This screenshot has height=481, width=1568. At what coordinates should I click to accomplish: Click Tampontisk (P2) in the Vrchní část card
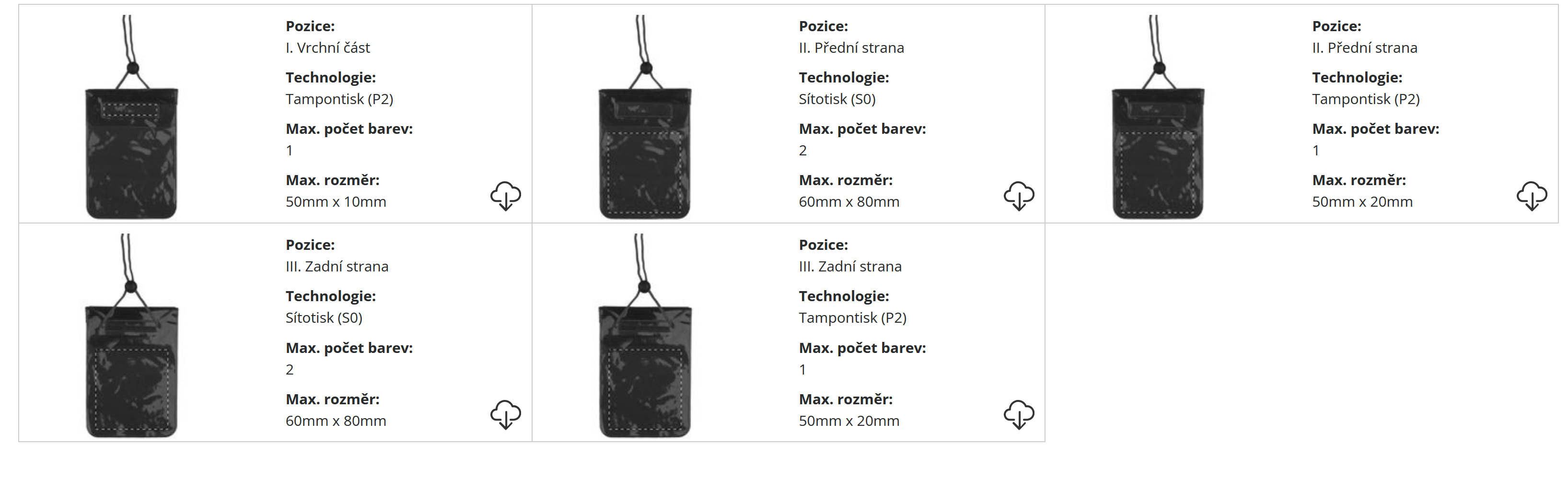339,99
